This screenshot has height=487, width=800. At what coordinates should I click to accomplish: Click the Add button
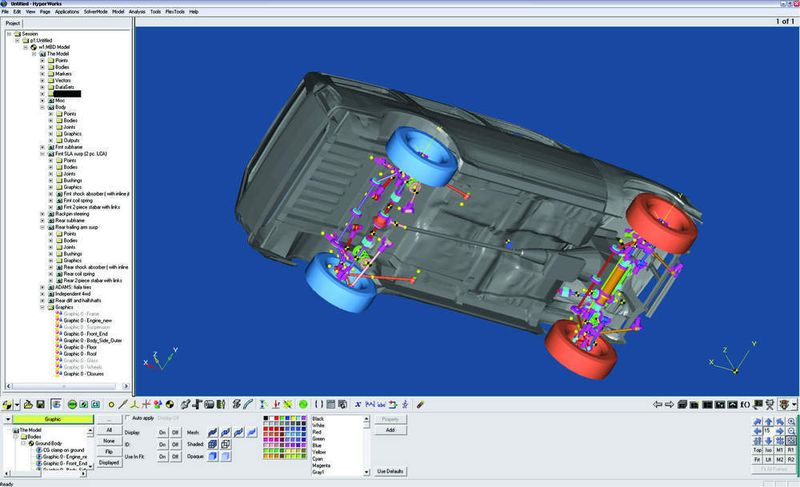[390, 430]
